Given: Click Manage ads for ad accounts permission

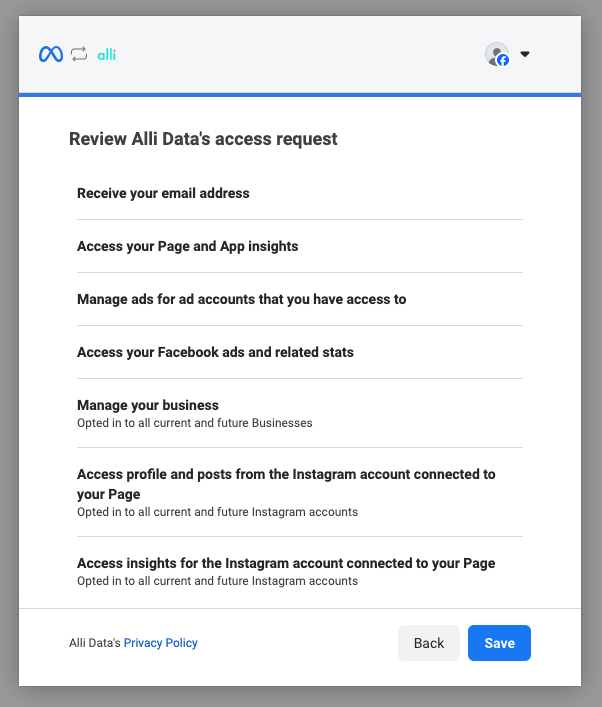Looking at the screenshot, I should [x=241, y=299].
